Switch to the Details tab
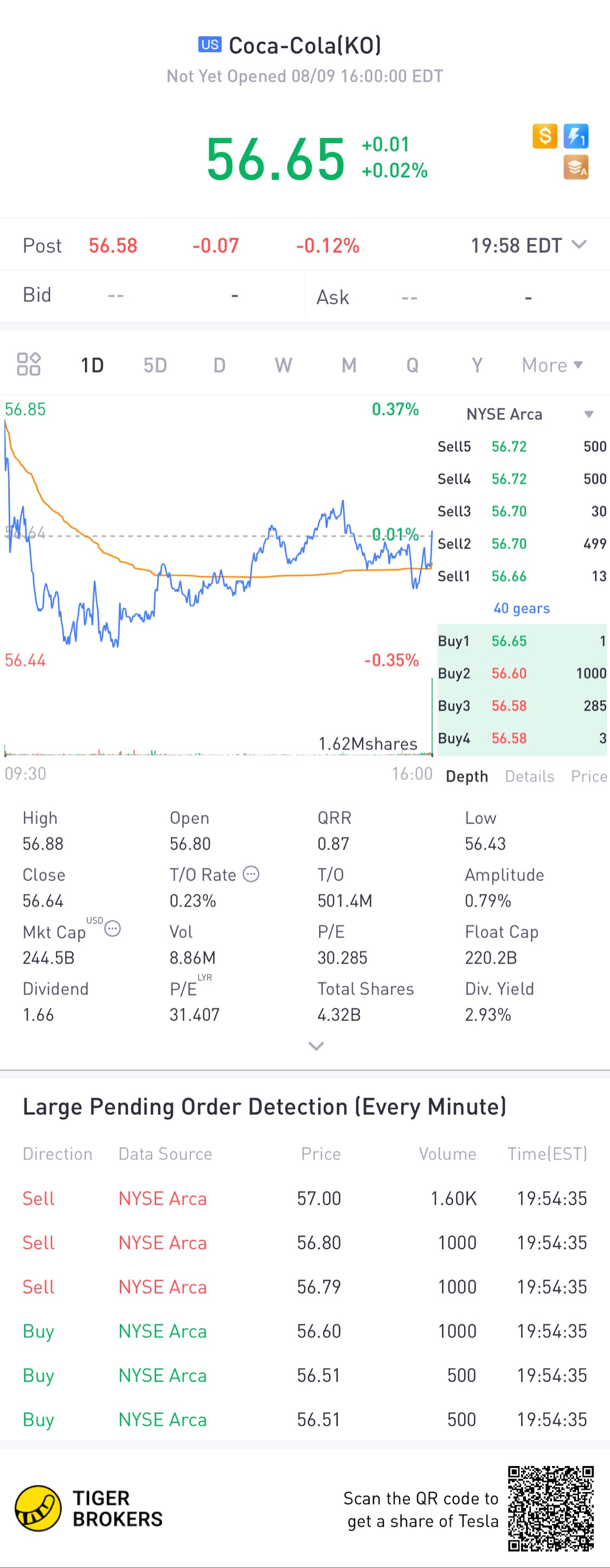The height and width of the screenshot is (1568, 610). [529, 776]
